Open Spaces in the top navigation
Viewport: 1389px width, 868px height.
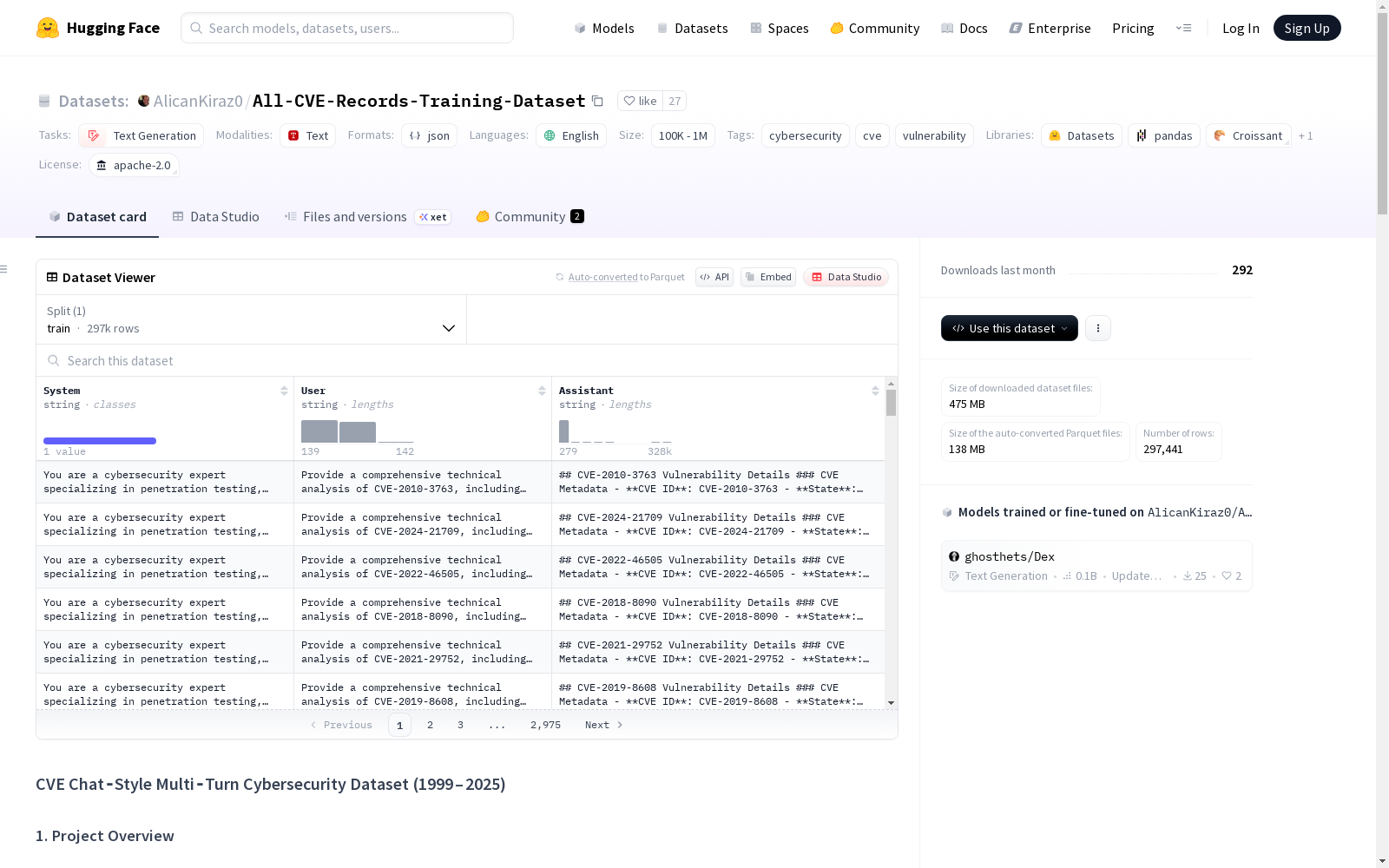point(780,28)
